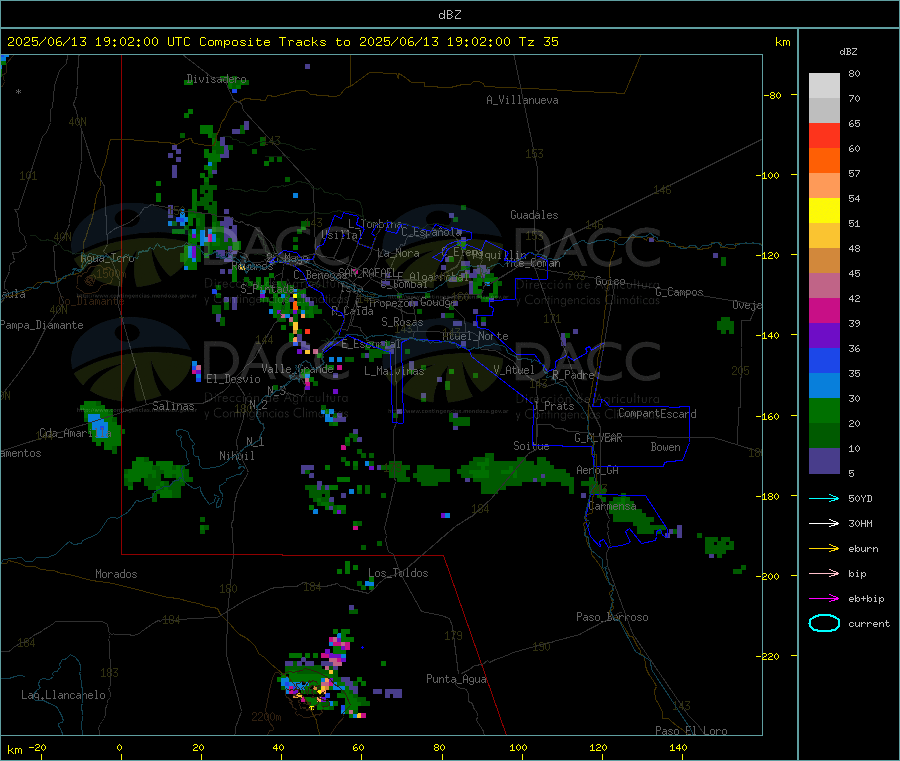Click the -80 km right axis tick

[773, 95]
